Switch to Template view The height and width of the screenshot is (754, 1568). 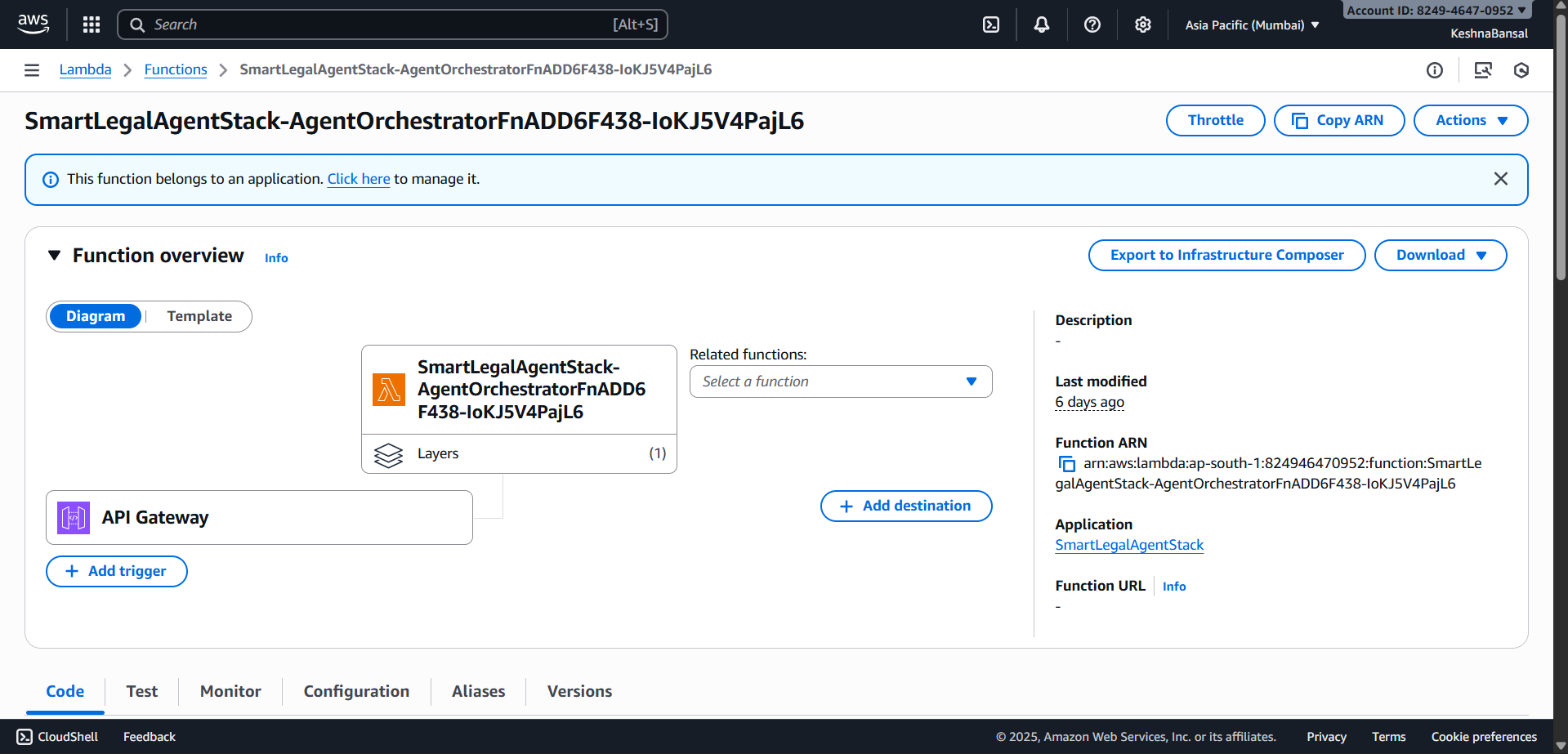pos(199,316)
